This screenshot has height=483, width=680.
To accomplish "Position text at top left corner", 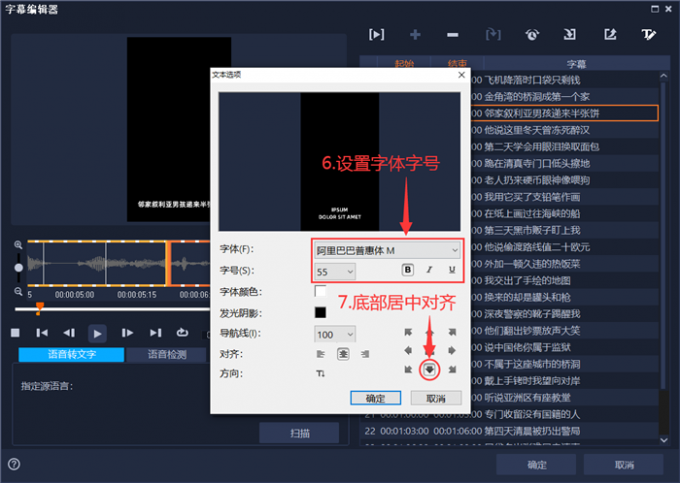I will [408, 332].
